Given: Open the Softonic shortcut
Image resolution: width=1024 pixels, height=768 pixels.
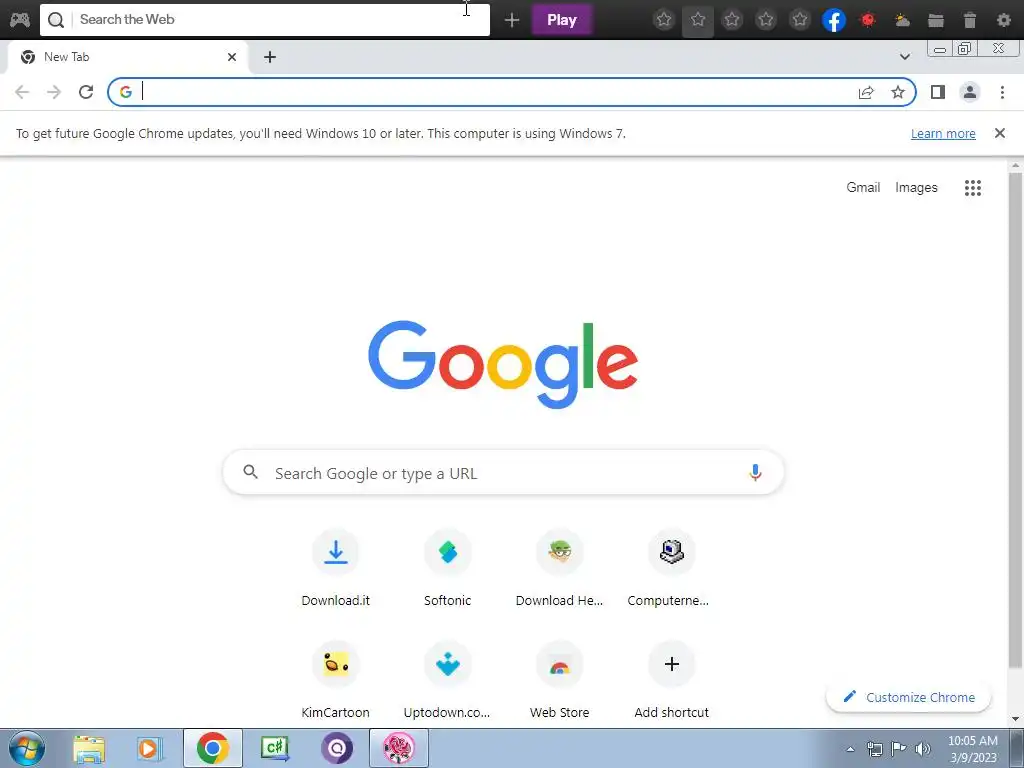Looking at the screenshot, I should point(447,567).
